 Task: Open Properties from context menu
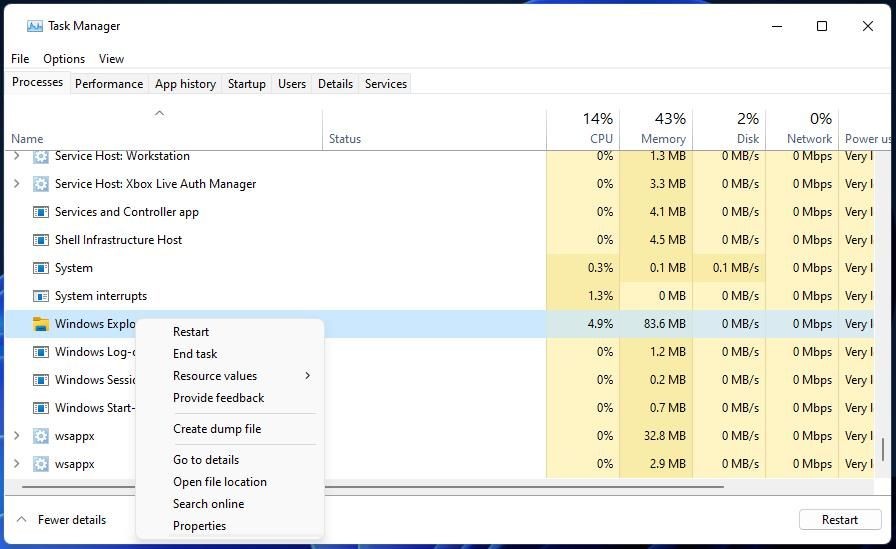(x=199, y=526)
